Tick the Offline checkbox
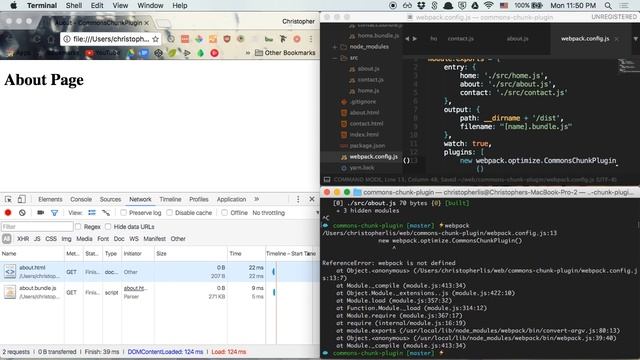The width and height of the screenshot is (640, 360). [x=224, y=213]
